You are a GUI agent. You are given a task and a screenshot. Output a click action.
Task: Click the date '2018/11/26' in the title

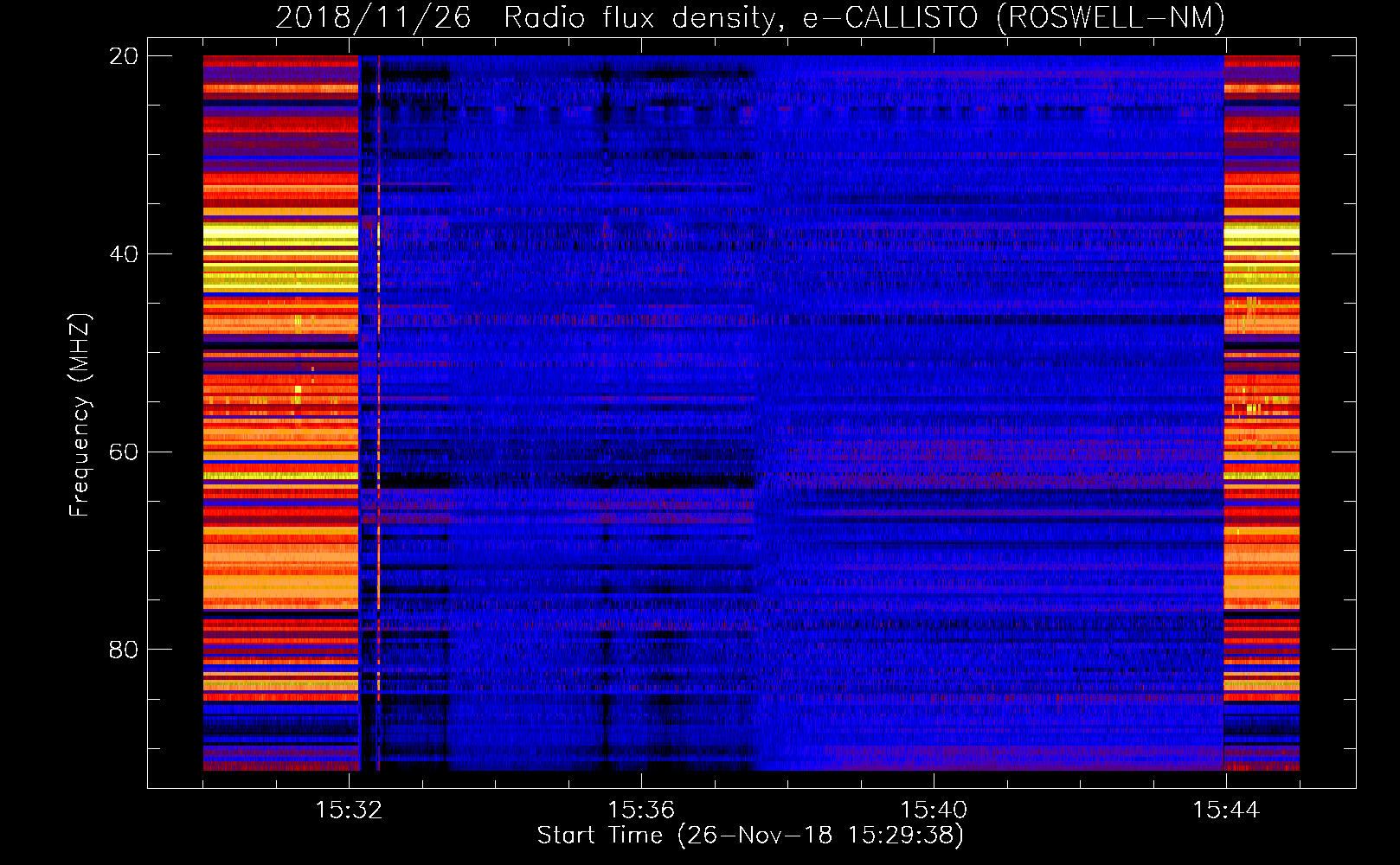(x=373, y=17)
